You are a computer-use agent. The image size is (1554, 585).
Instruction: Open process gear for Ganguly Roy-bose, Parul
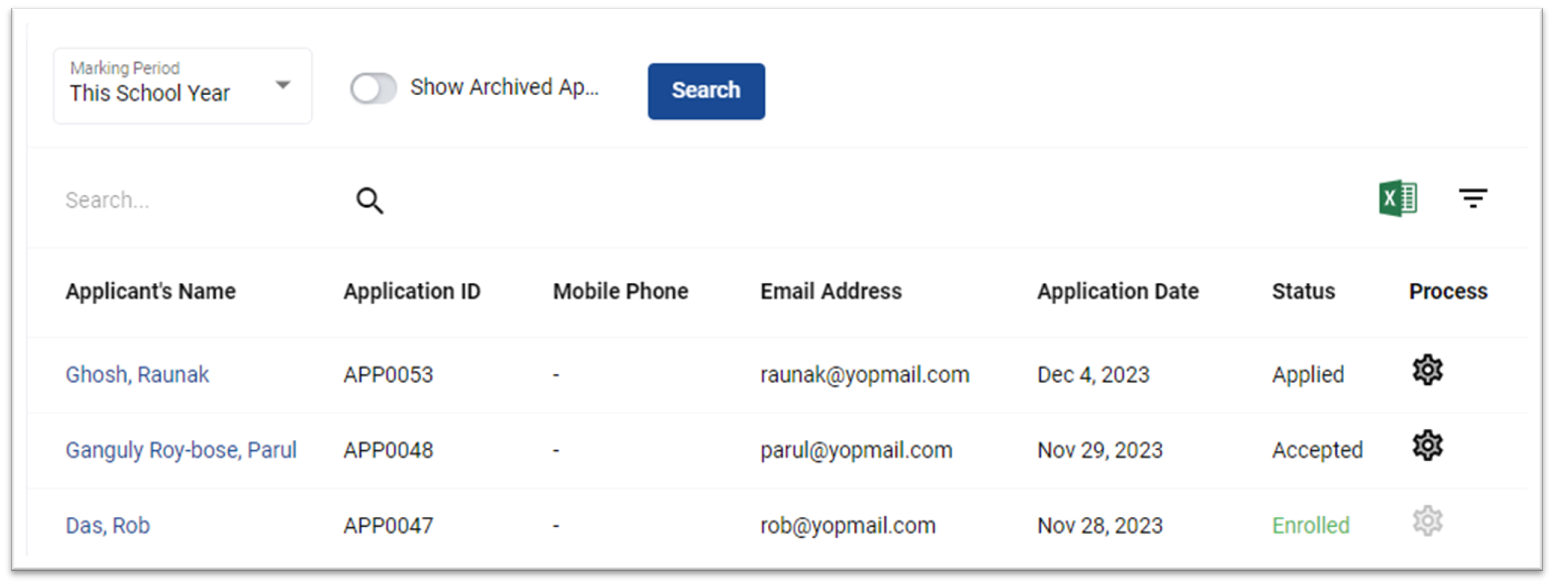(1427, 446)
